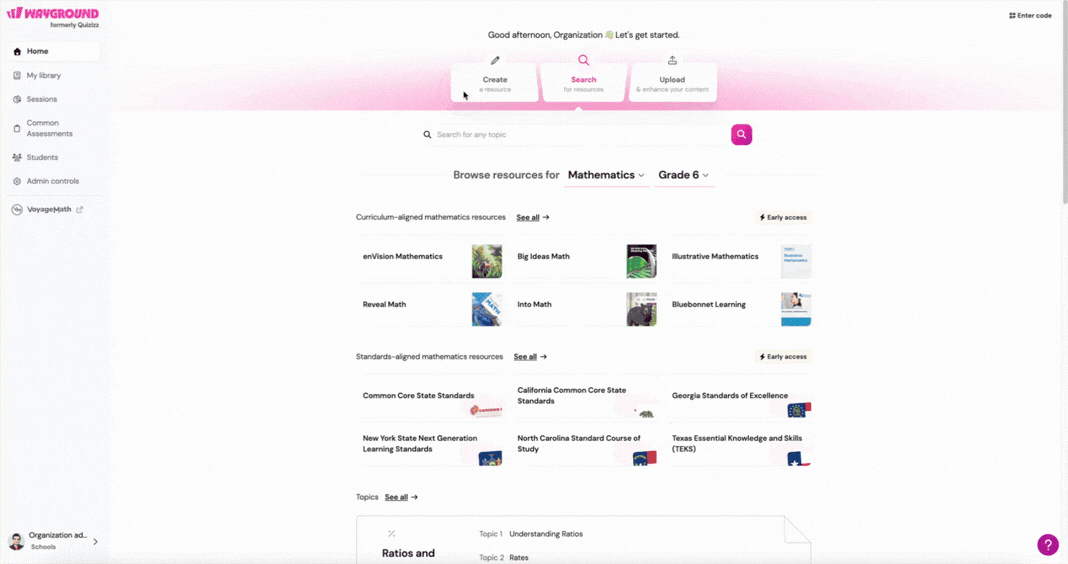Viewport: 1068px width, 564px height.
Task: Click the pencil icon above Create
Action: point(495,61)
